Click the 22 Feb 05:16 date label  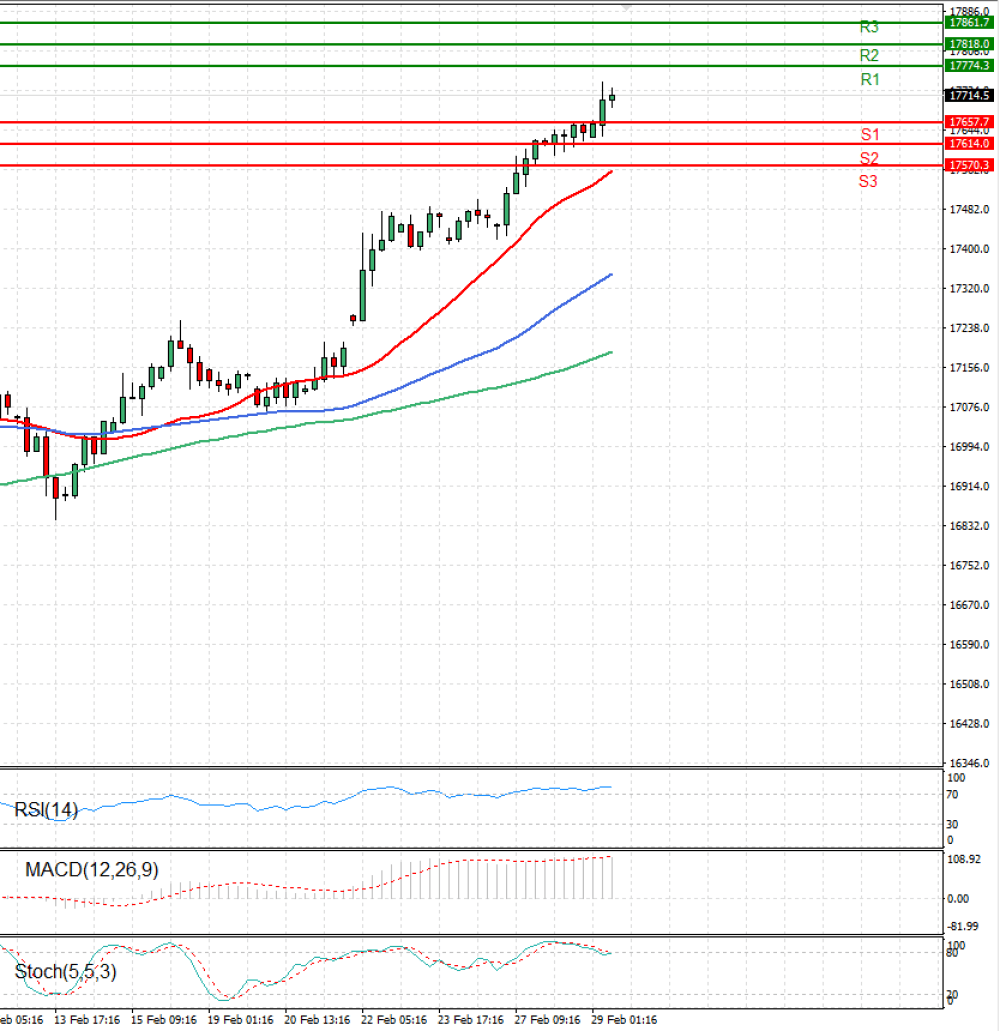coord(394,1020)
